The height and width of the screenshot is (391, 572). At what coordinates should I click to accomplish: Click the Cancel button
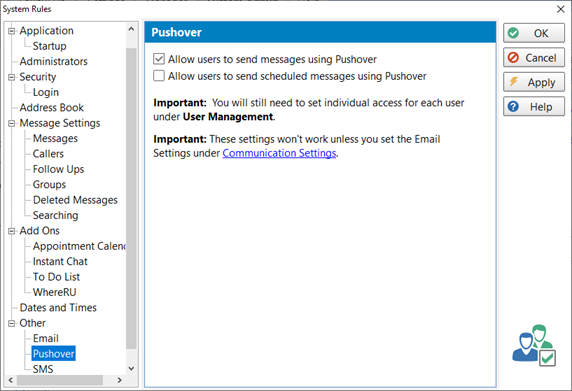534,58
